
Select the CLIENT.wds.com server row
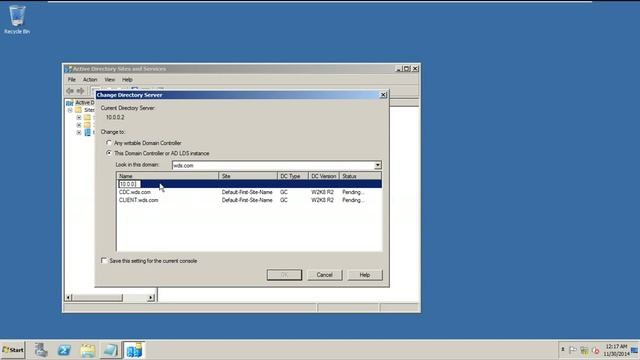(x=249, y=200)
